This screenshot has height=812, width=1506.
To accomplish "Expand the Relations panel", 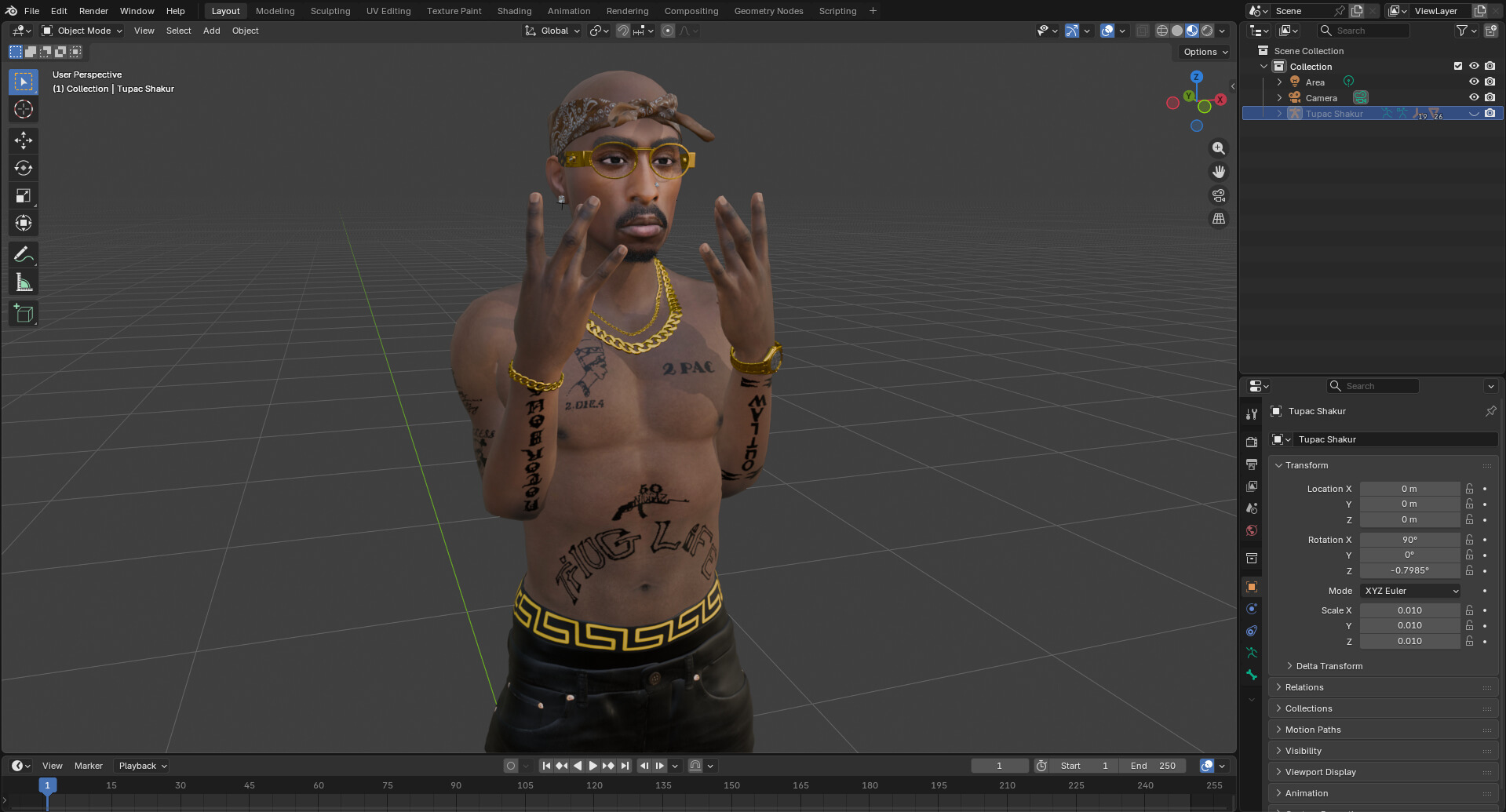I will (x=1384, y=687).
